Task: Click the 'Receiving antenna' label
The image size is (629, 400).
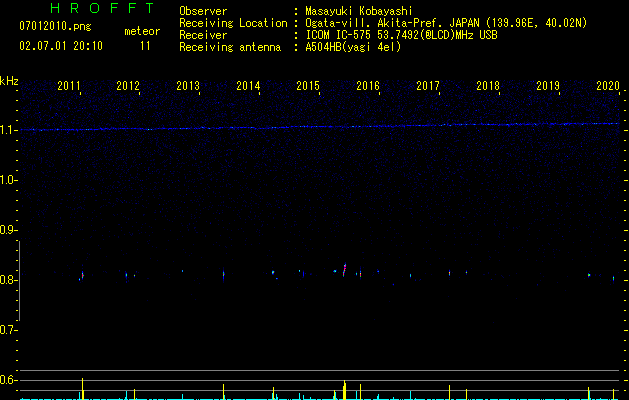Action: coord(230,47)
